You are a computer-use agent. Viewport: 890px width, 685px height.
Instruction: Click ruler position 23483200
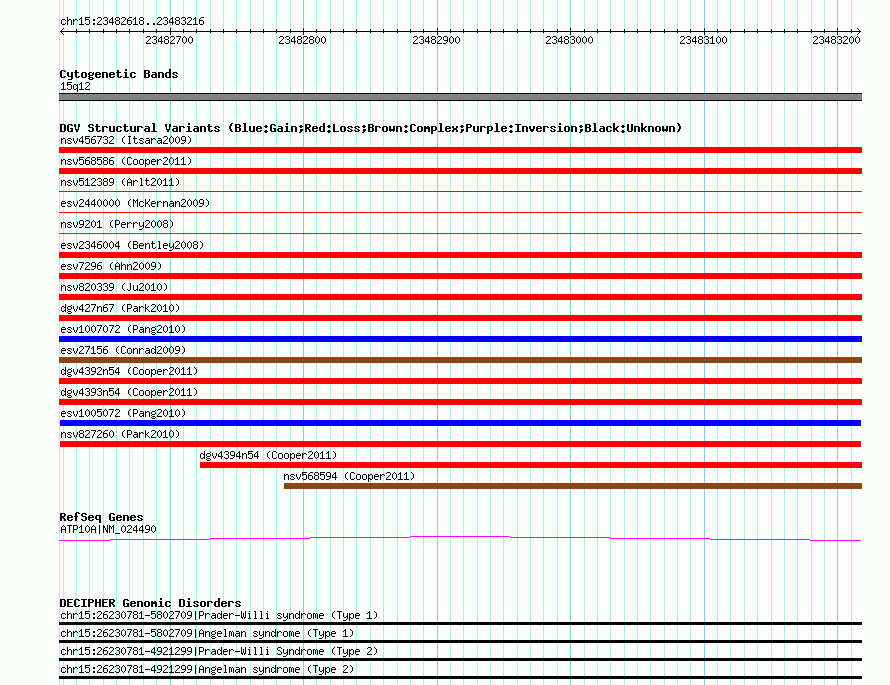pyautogui.click(x=837, y=40)
